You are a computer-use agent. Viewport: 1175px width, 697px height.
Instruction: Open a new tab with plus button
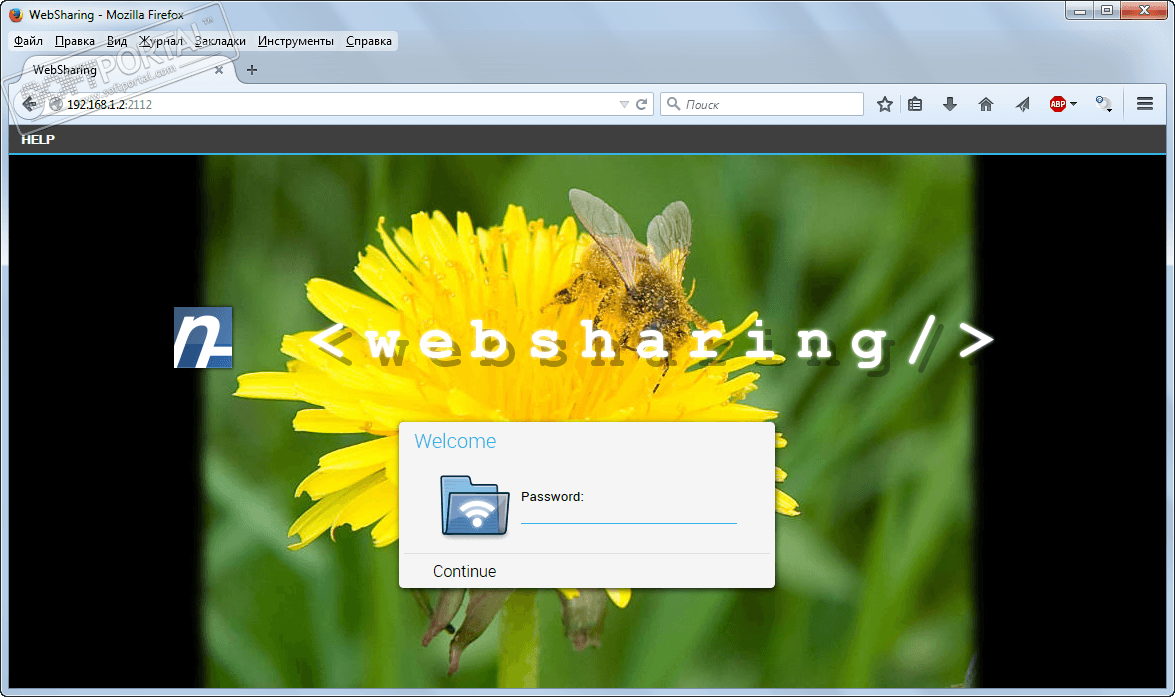pyautogui.click(x=252, y=70)
